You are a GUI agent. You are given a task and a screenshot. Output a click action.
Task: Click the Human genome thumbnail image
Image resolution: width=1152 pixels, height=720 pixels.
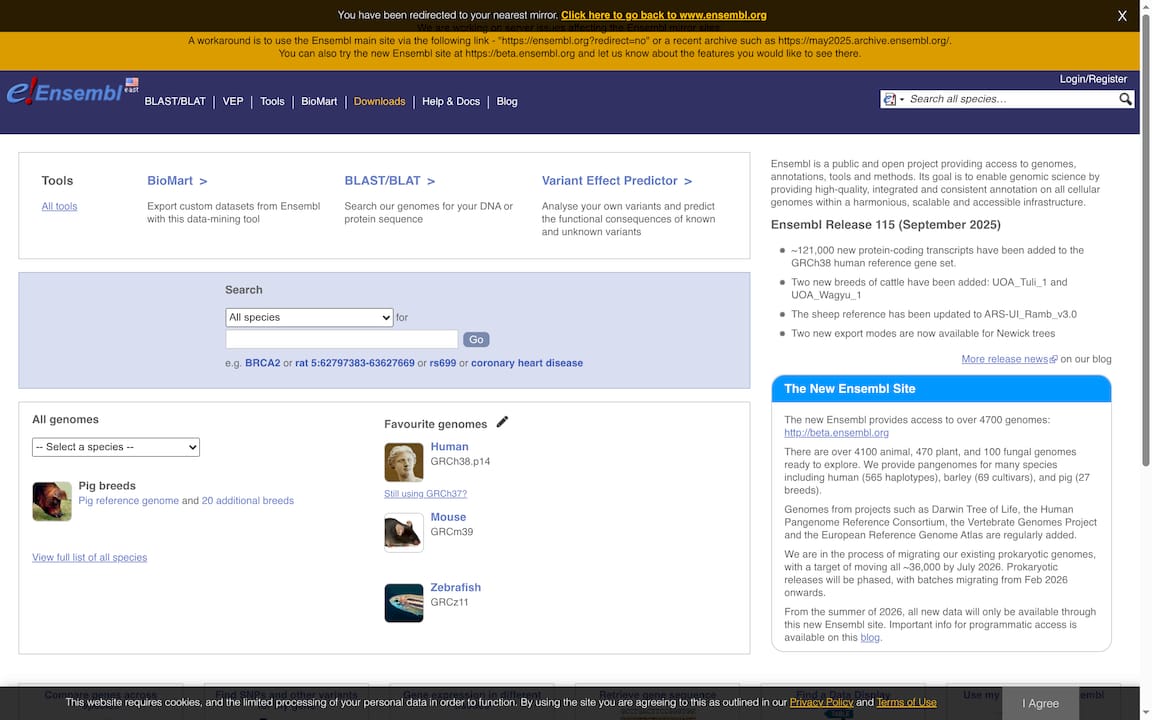pyautogui.click(x=404, y=463)
